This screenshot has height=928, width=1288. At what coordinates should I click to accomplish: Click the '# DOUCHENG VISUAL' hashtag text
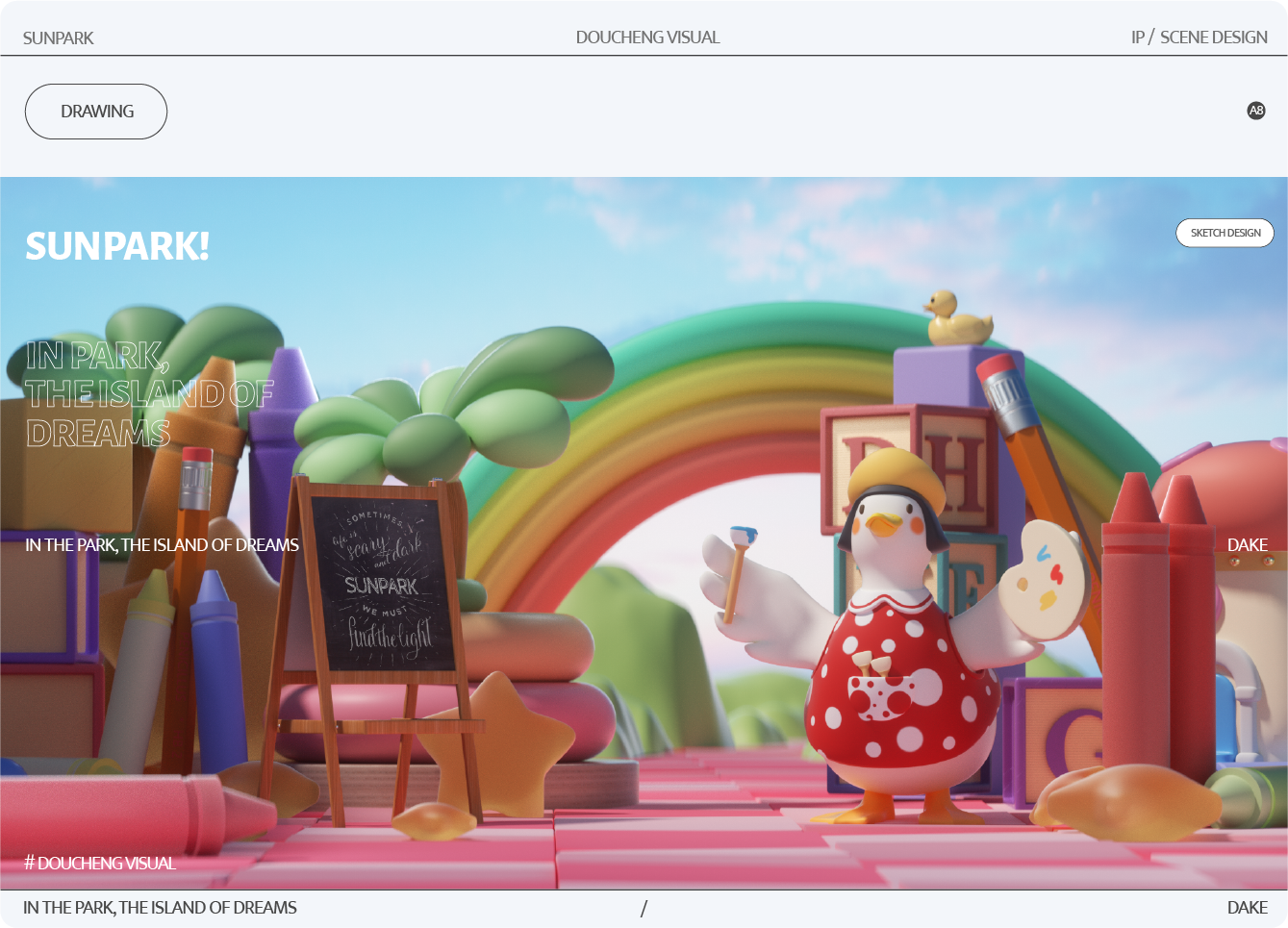(100, 864)
